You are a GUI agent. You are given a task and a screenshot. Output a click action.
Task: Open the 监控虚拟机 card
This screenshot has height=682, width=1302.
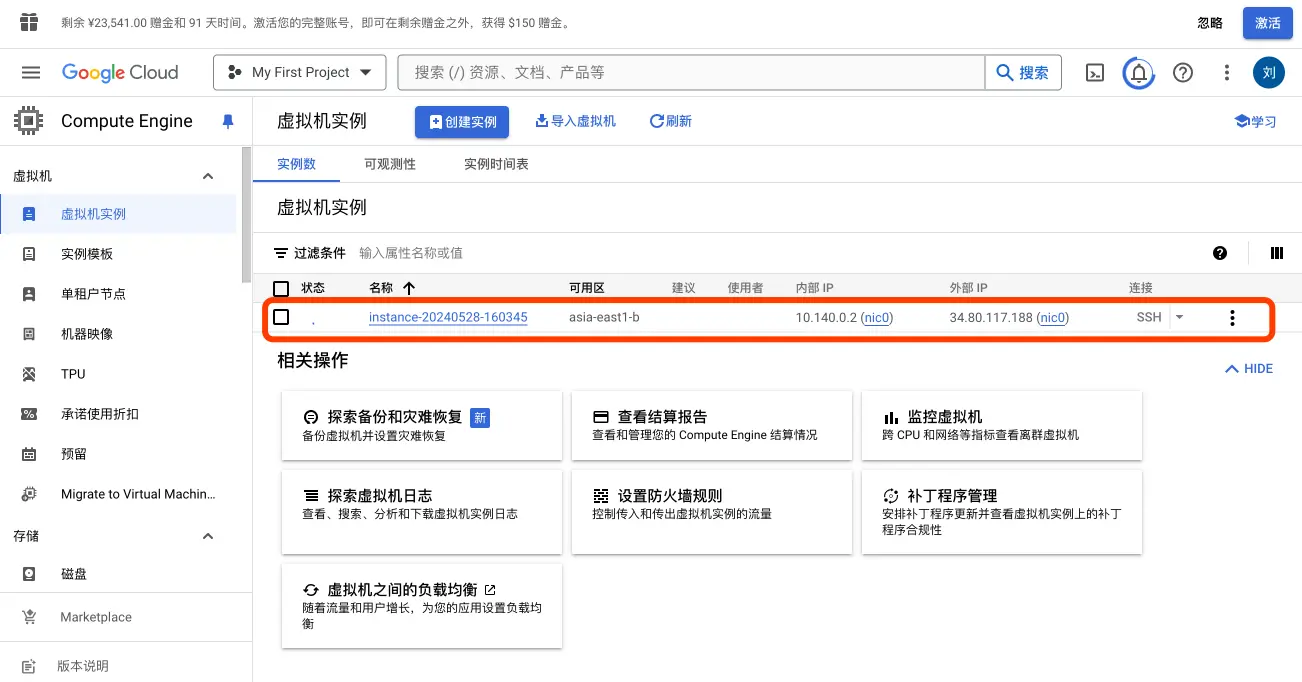1002,425
